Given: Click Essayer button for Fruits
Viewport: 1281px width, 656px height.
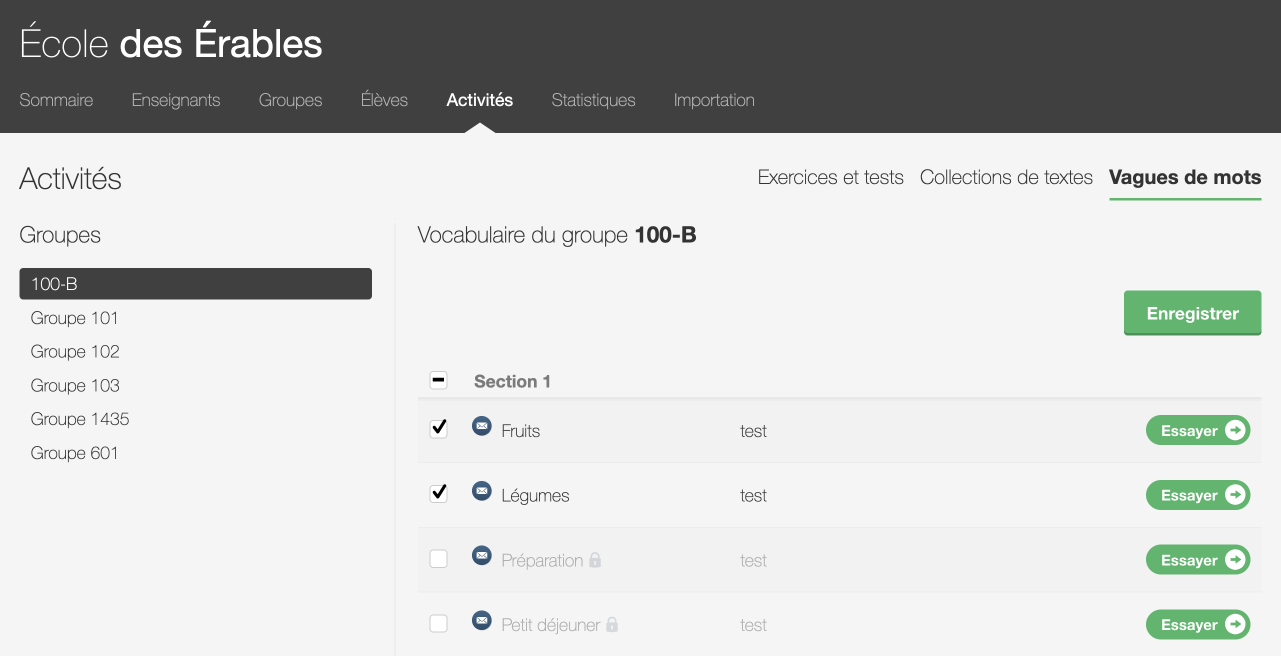Looking at the screenshot, I should pyautogui.click(x=1197, y=431).
